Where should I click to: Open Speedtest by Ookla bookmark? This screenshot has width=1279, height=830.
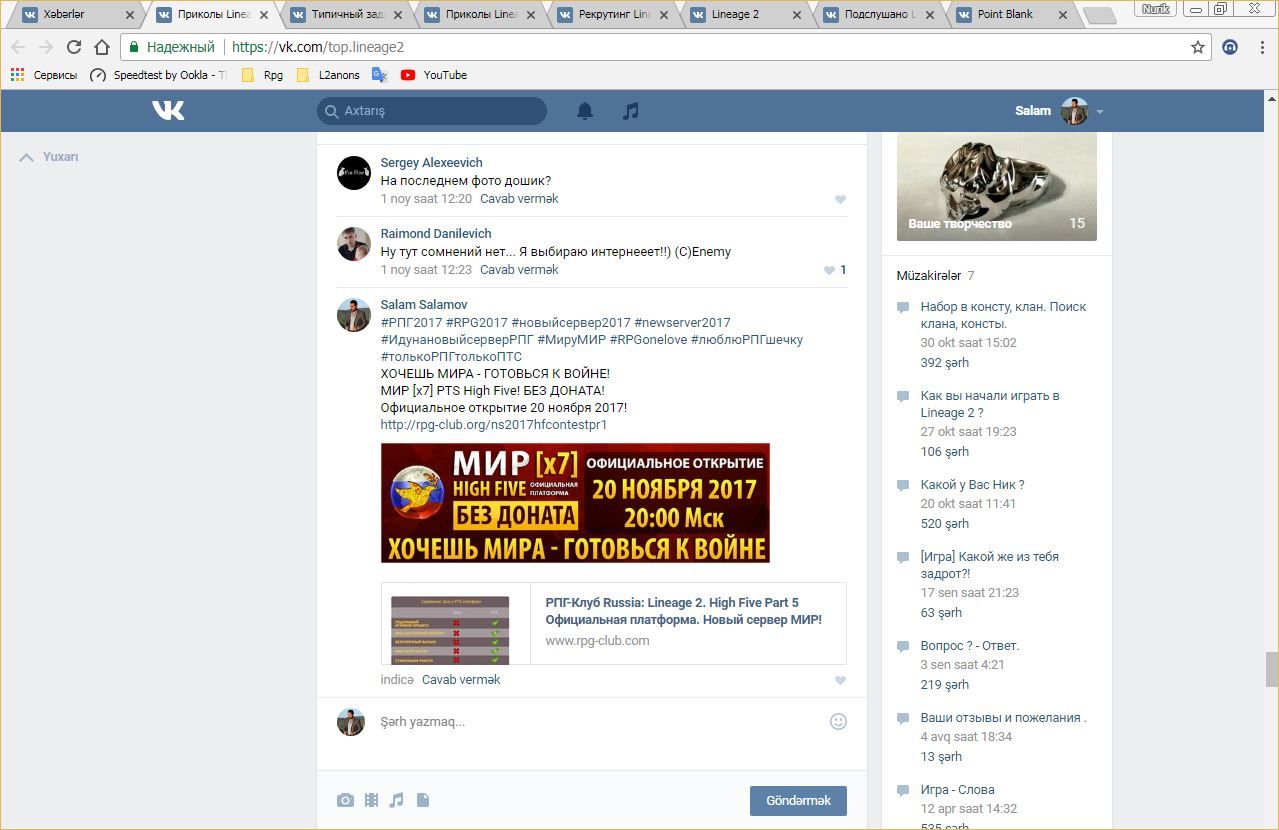tap(158, 75)
